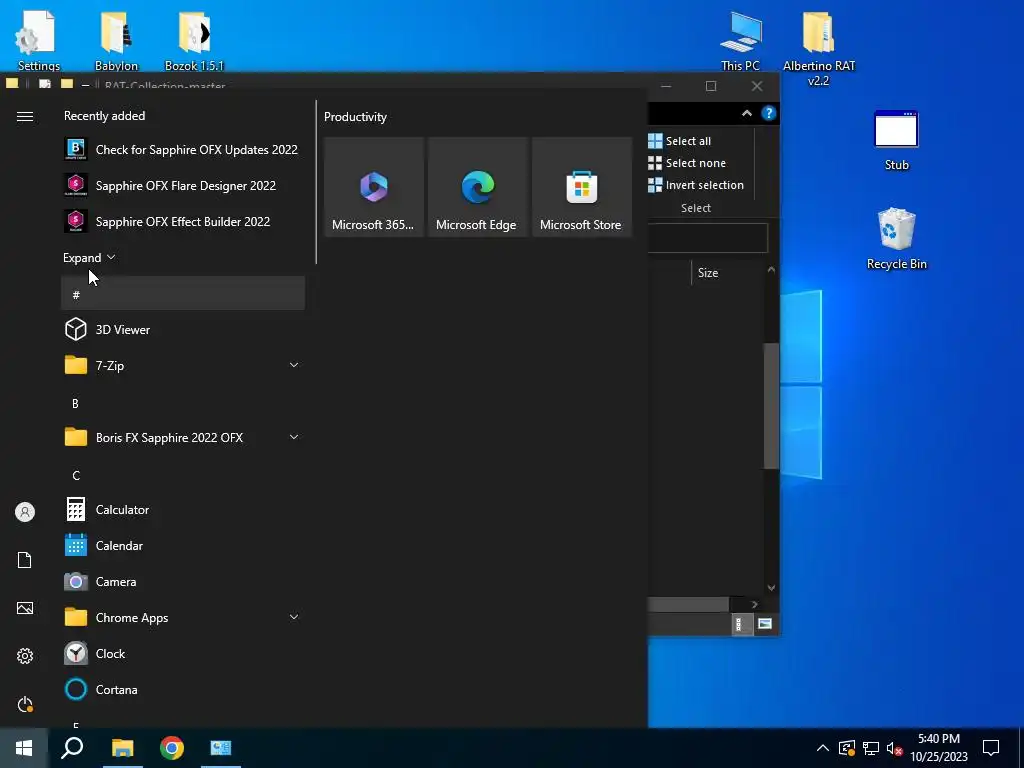This screenshot has height=768, width=1024.
Task: Click Windows Start button on taskbar
Action: click(24, 748)
